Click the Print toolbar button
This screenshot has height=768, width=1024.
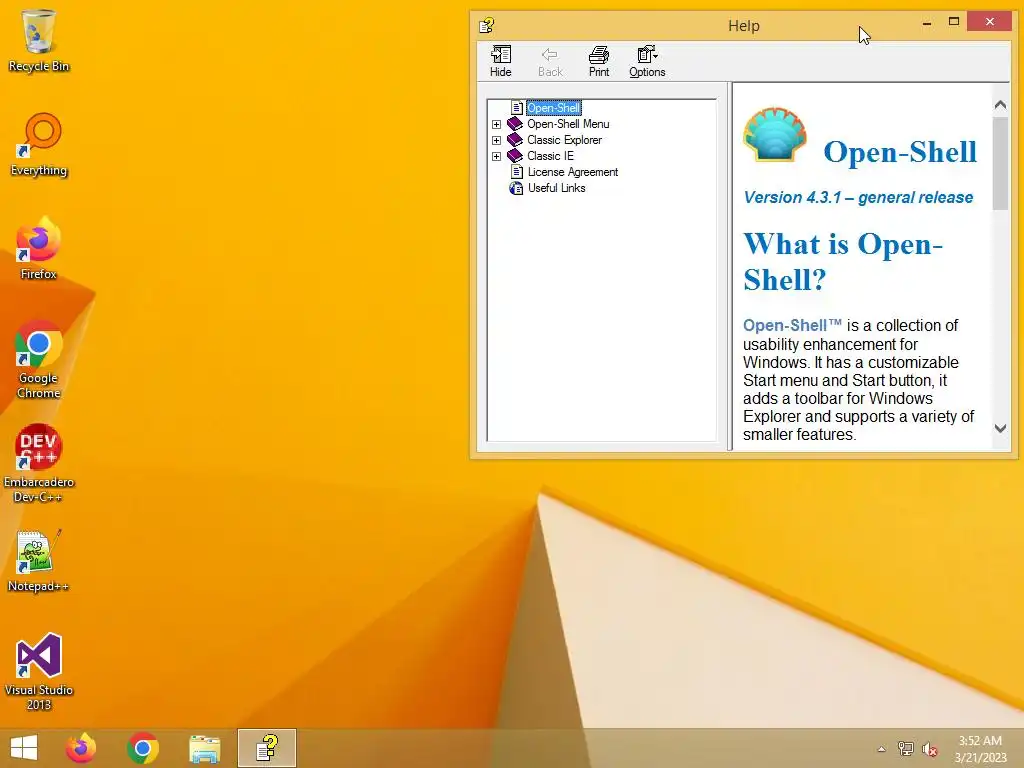(598, 61)
